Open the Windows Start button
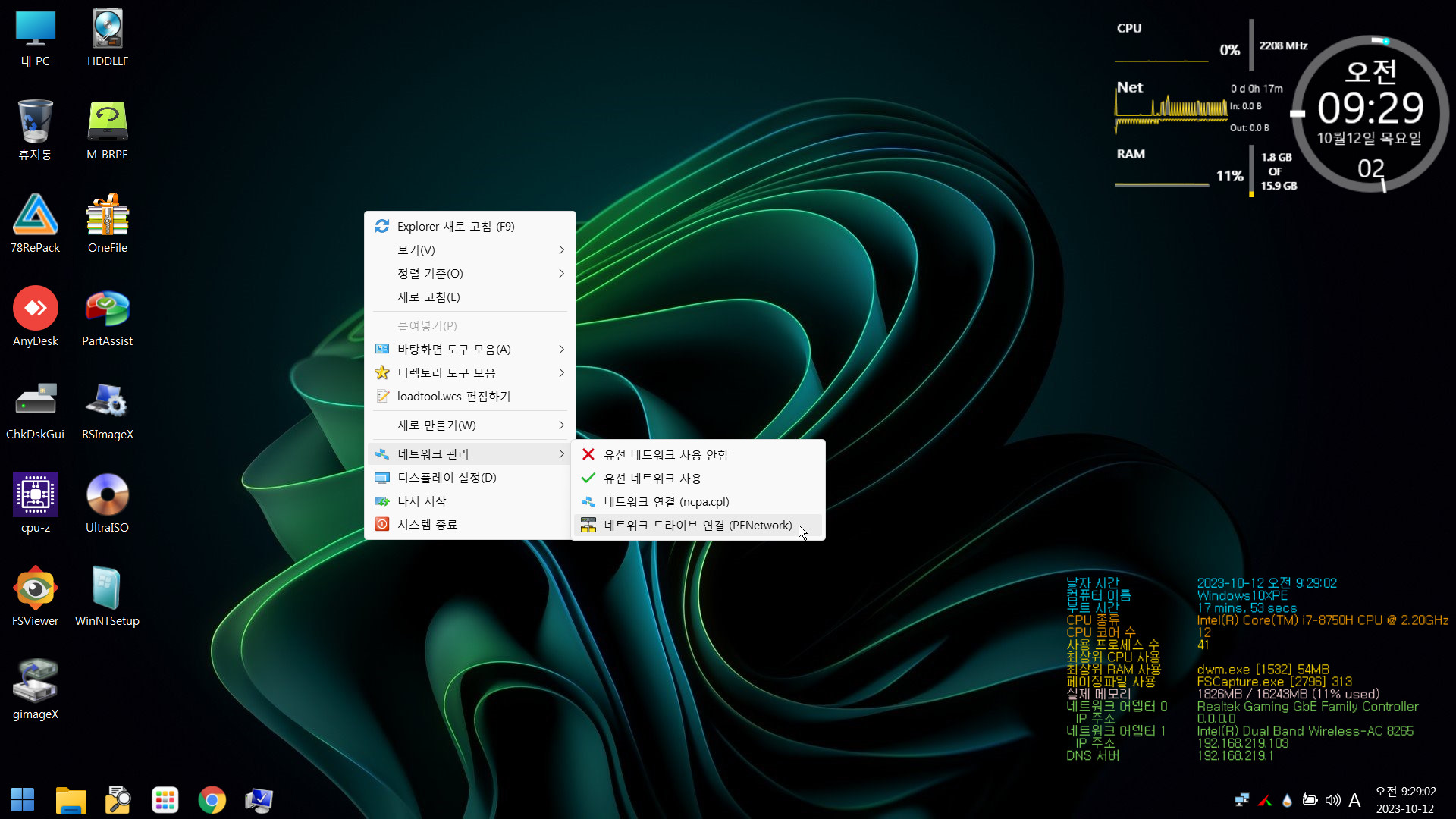The height and width of the screenshot is (819, 1456). [x=23, y=799]
